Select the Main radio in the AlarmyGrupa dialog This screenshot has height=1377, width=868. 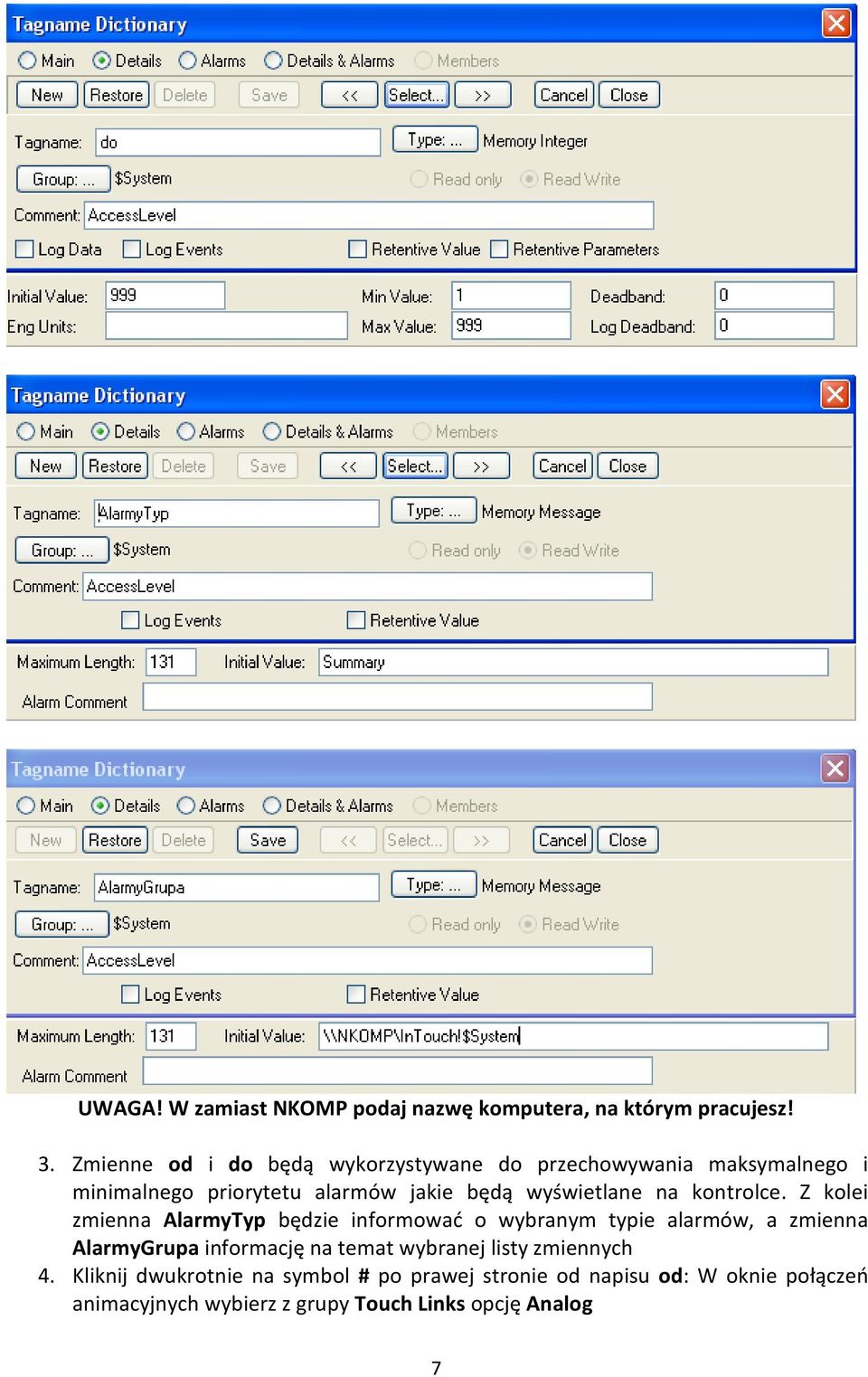[x=26, y=806]
